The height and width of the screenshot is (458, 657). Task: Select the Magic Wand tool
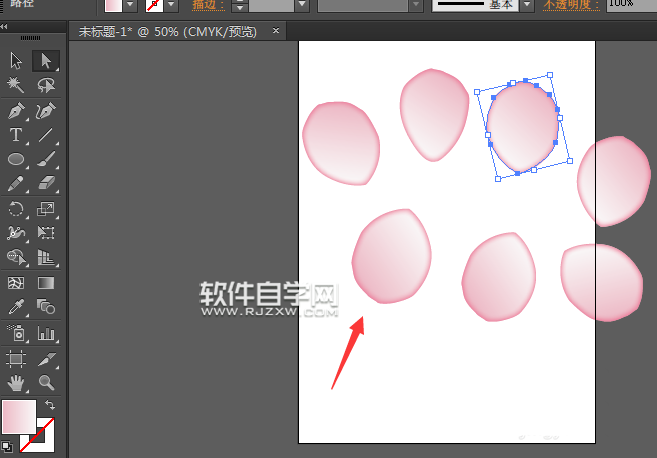[x=16, y=85]
